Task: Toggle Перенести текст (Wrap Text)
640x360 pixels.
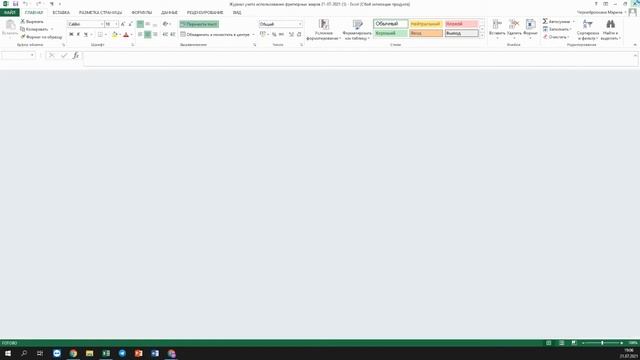Action: tap(199, 24)
